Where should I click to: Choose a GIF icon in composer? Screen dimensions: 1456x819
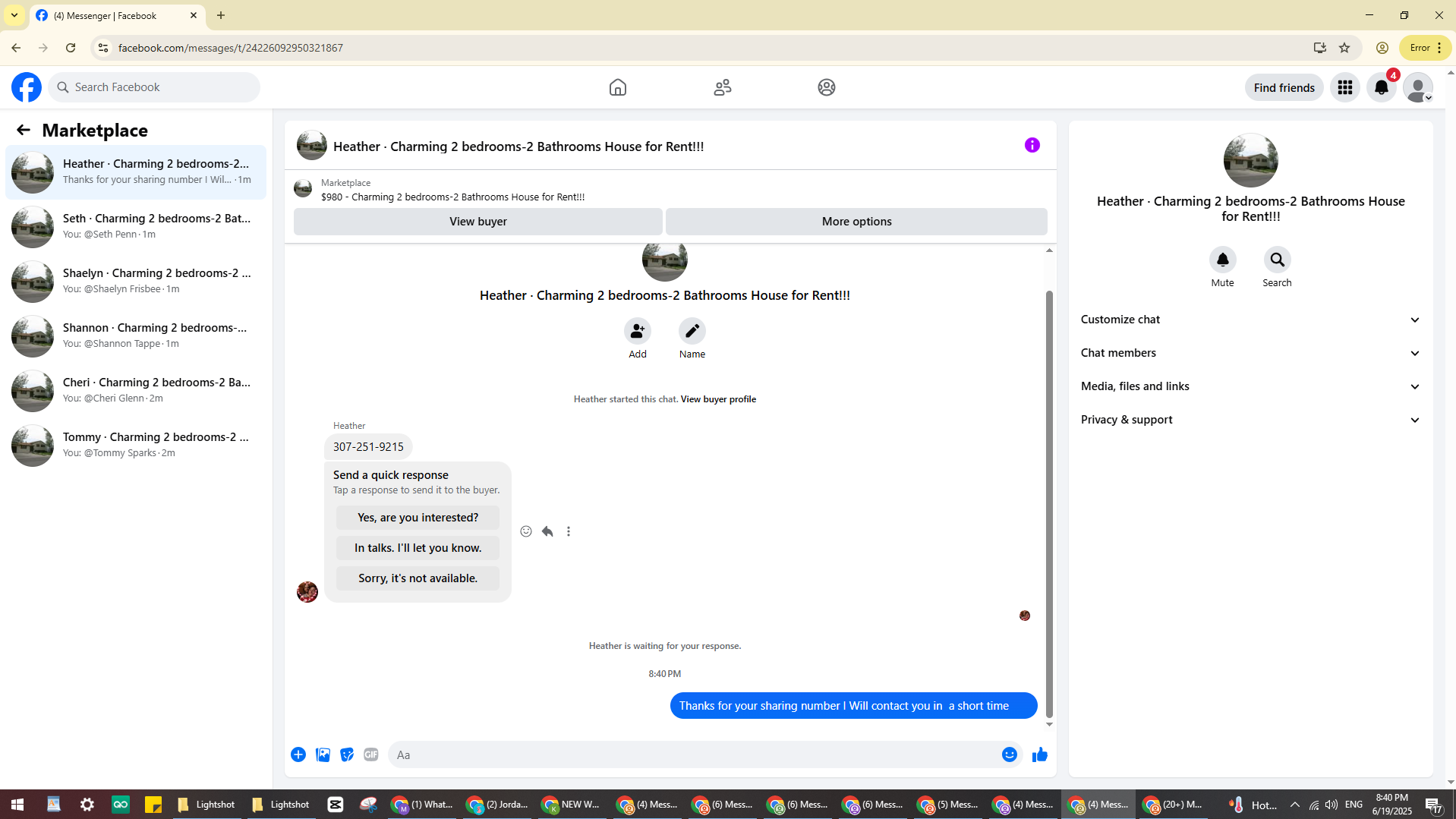pos(371,754)
